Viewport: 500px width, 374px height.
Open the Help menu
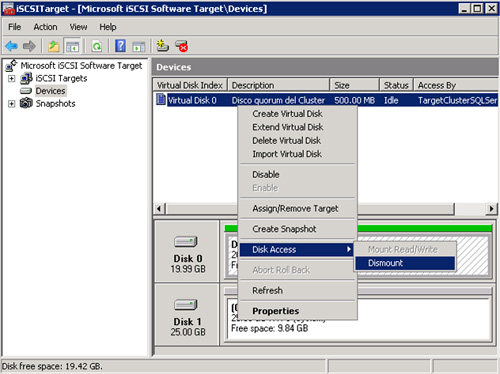click(108, 27)
